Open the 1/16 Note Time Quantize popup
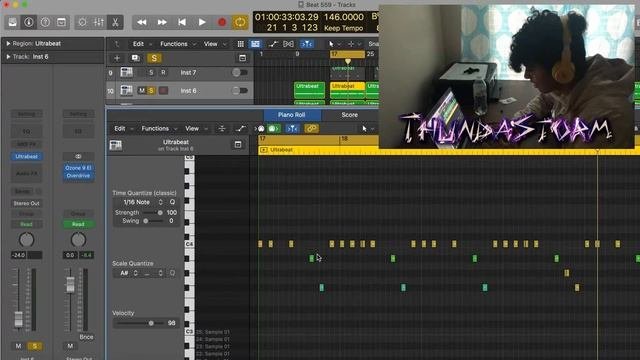 coord(139,202)
